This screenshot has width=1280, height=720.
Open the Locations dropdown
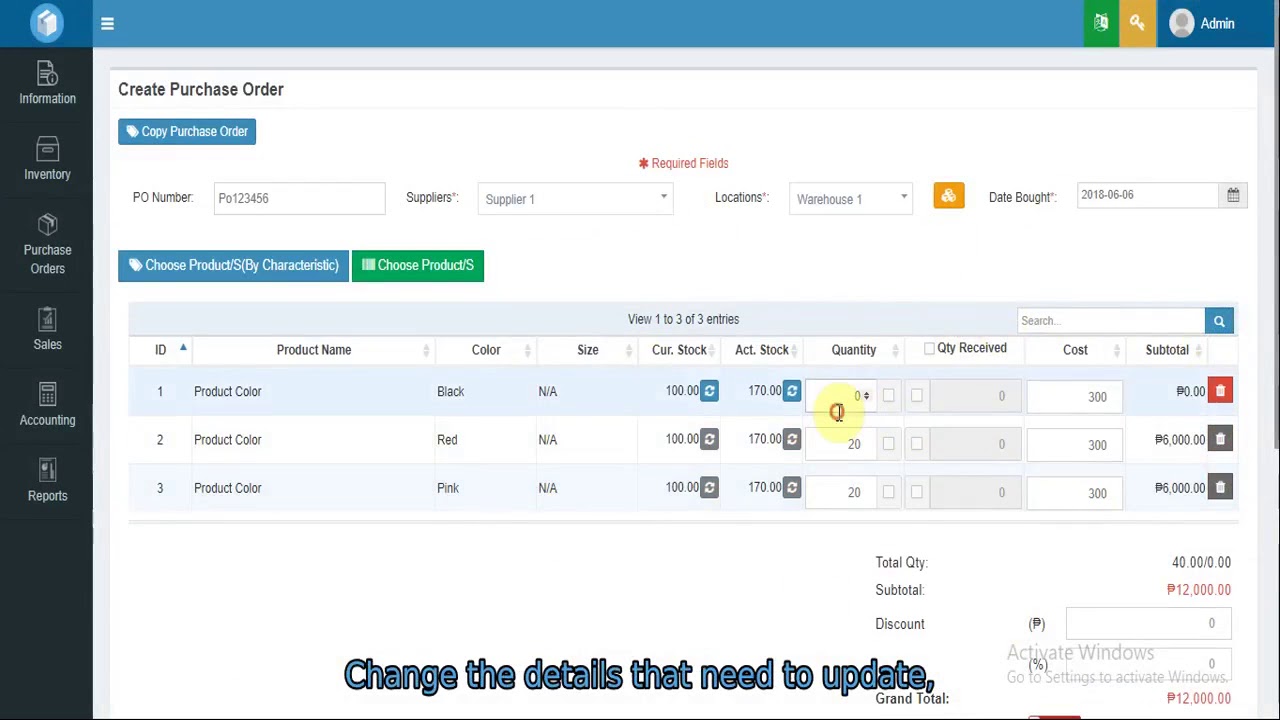click(x=851, y=198)
